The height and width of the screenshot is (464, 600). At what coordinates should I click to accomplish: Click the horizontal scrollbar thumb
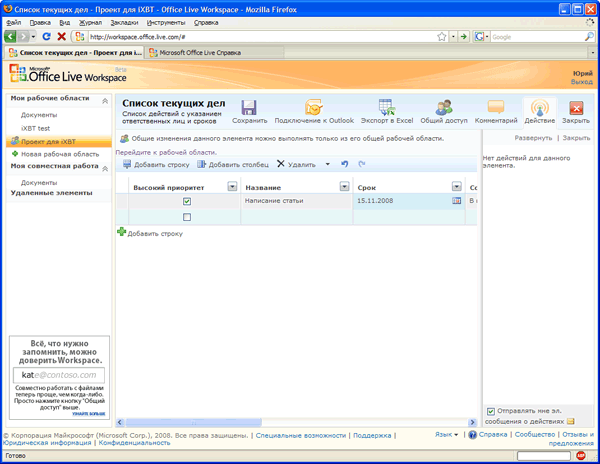pyautogui.click(x=194, y=422)
